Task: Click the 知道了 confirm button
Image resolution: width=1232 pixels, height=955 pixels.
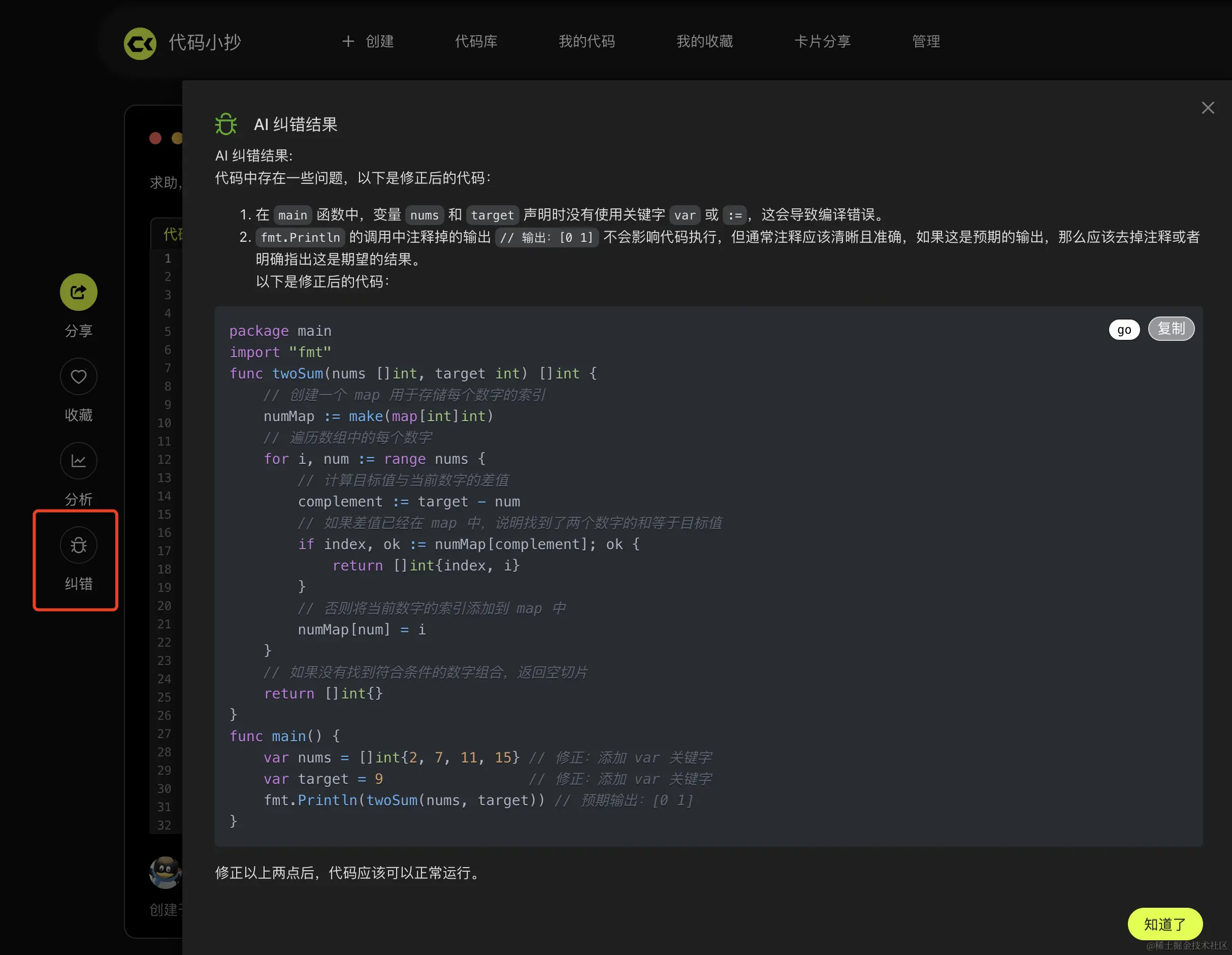Action: [x=1164, y=924]
